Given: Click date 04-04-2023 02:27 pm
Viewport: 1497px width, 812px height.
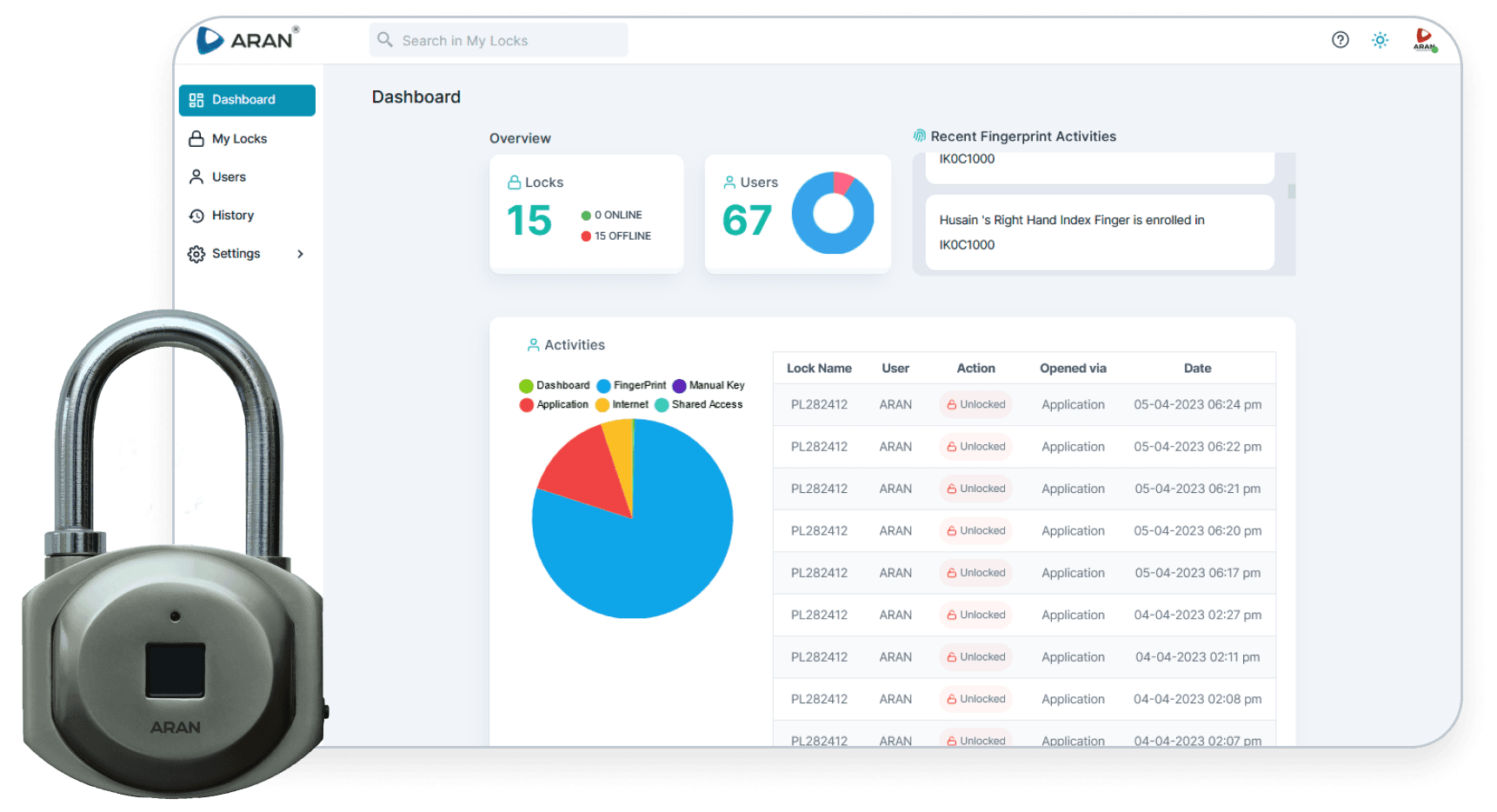Looking at the screenshot, I should [x=1197, y=615].
